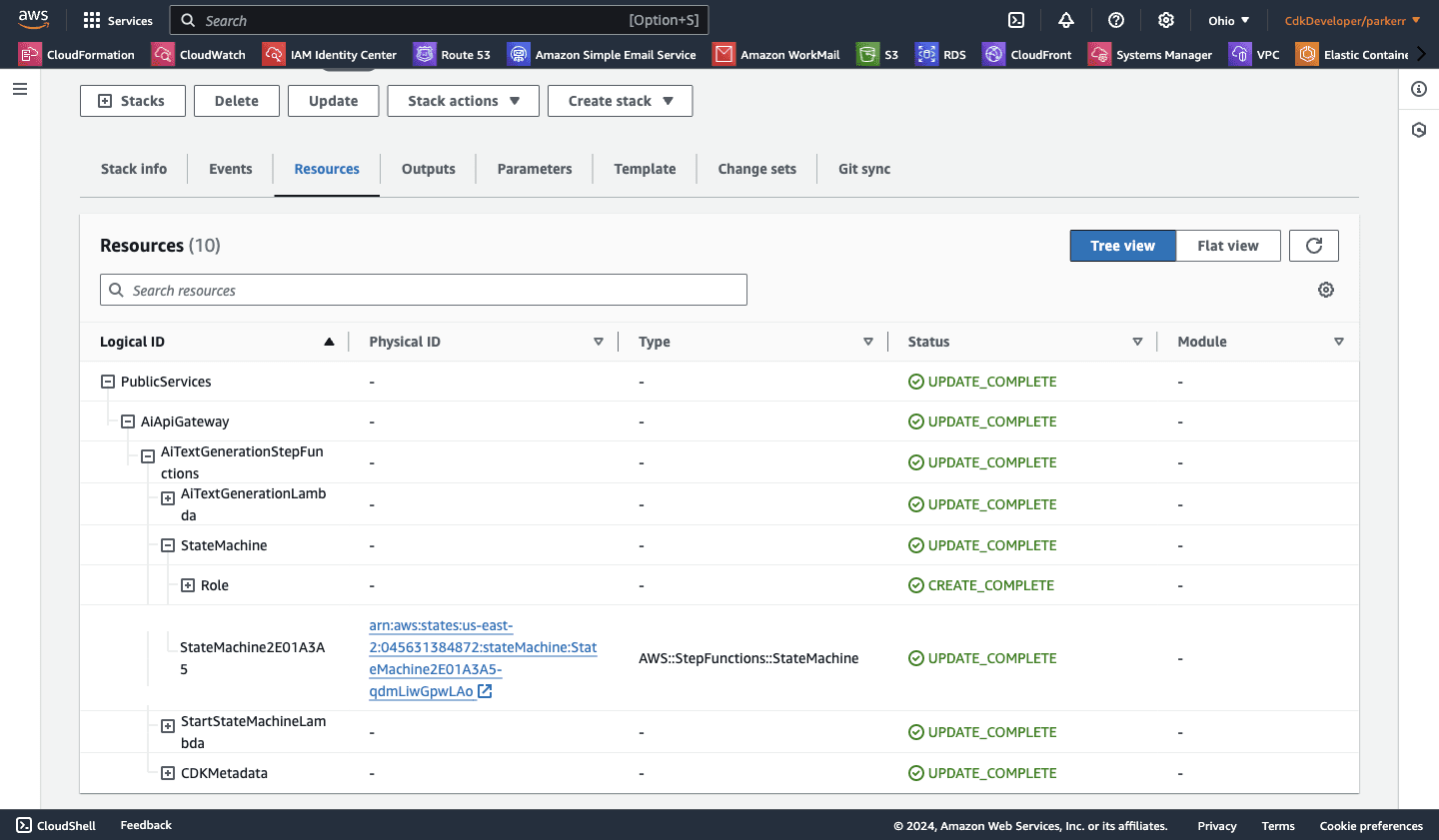Open the notifications bell

coord(1066,20)
